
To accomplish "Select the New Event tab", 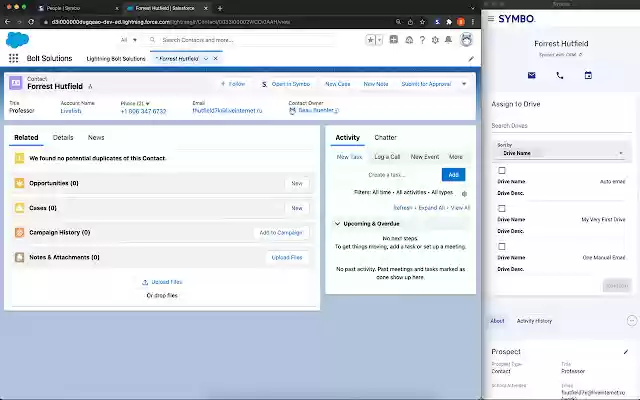I will point(424,157).
